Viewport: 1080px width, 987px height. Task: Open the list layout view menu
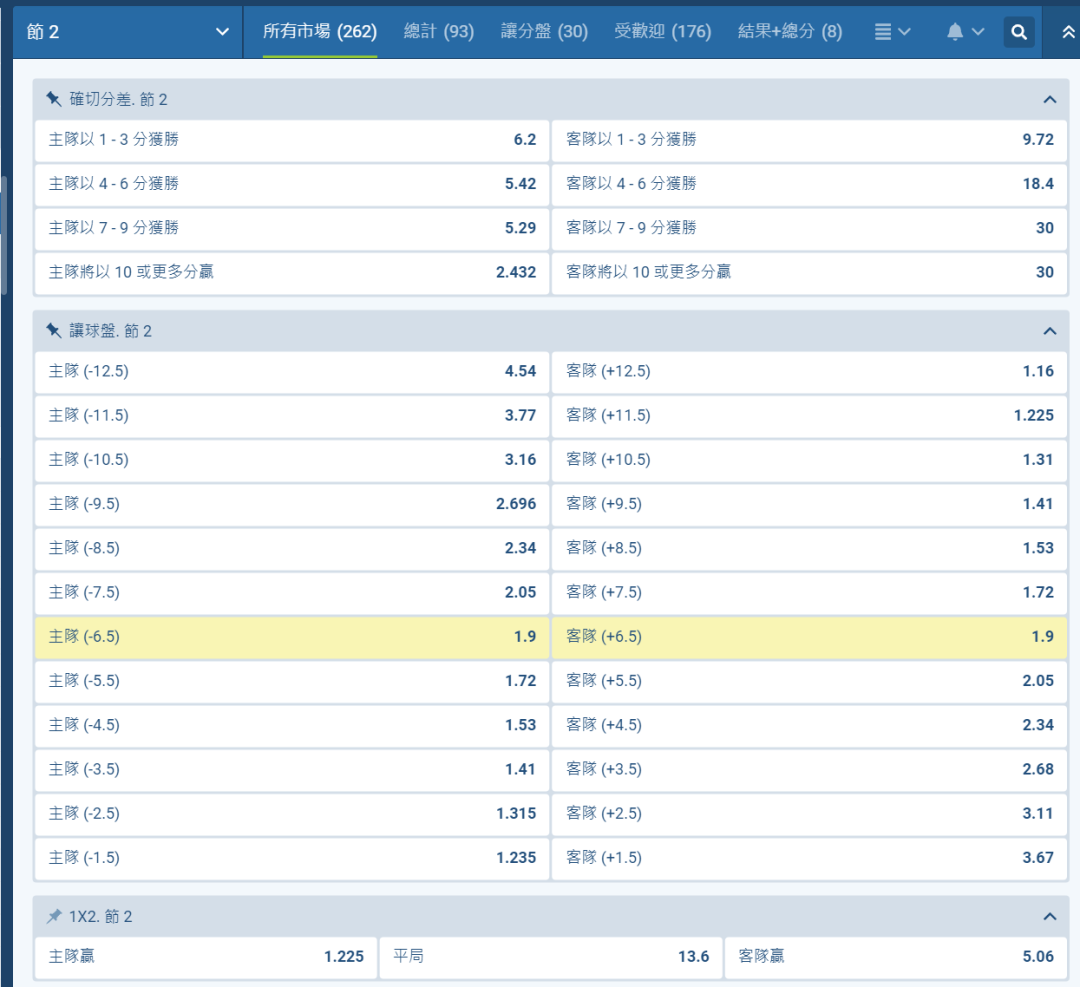pos(892,32)
